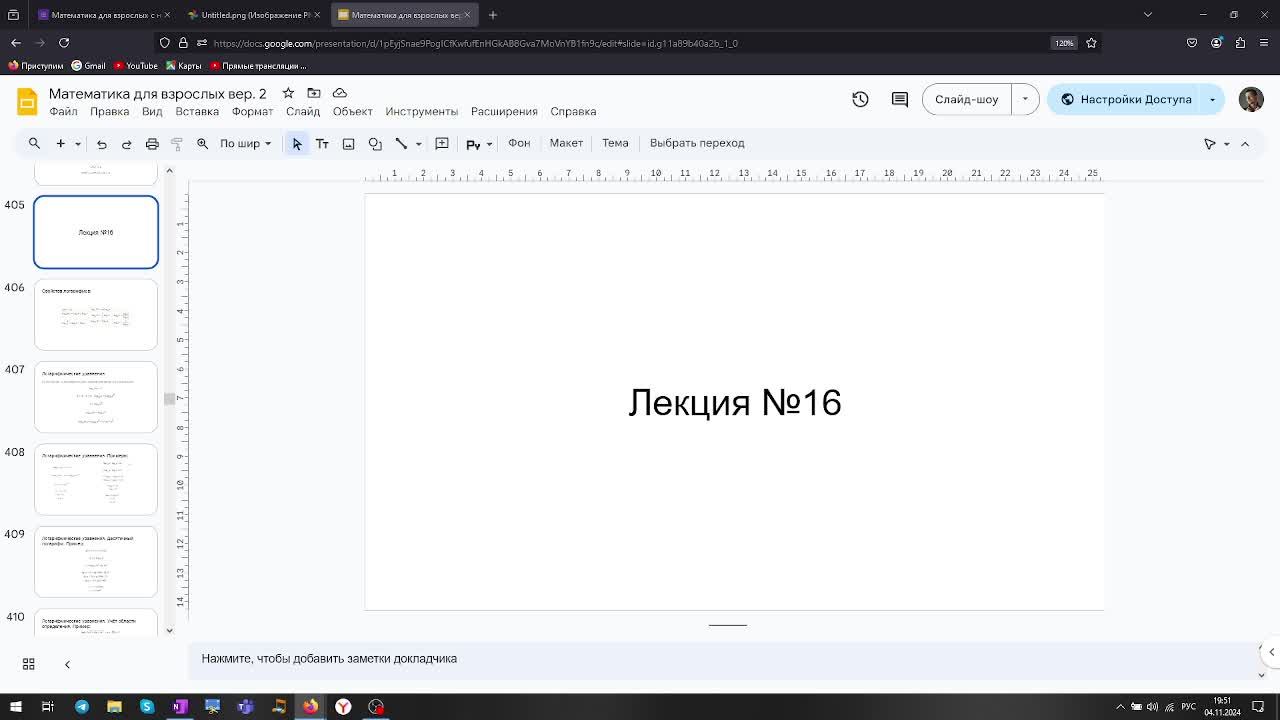Screen dimensions: 1280x720
Task: Open the zoom level dropdown 'По шир'
Action: [x=246, y=143]
